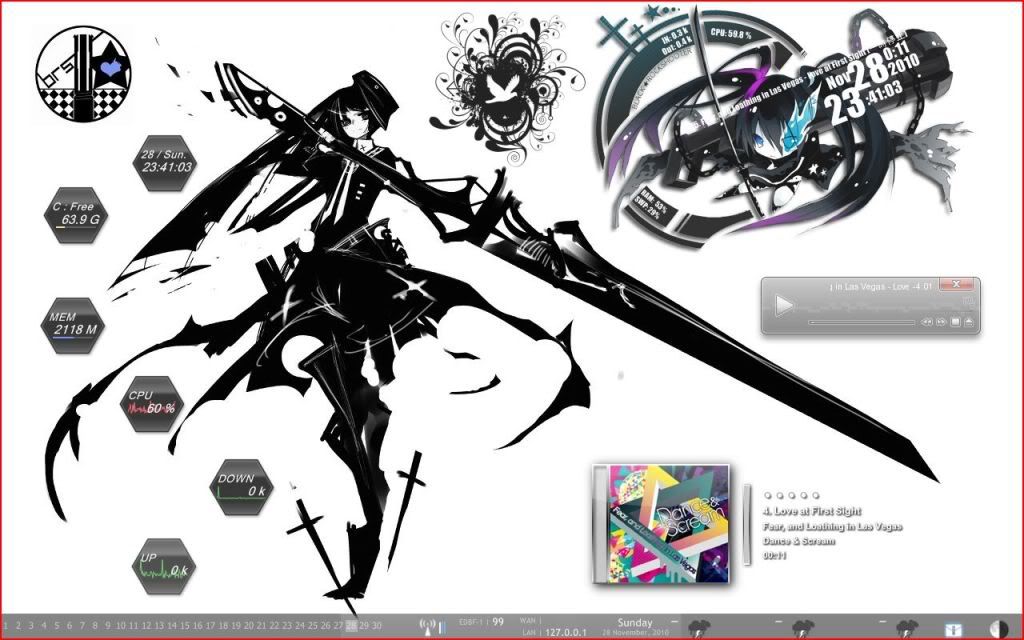Click the eject button in the media player
Image resolution: width=1024 pixels, height=640 pixels.
click(x=968, y=322)
